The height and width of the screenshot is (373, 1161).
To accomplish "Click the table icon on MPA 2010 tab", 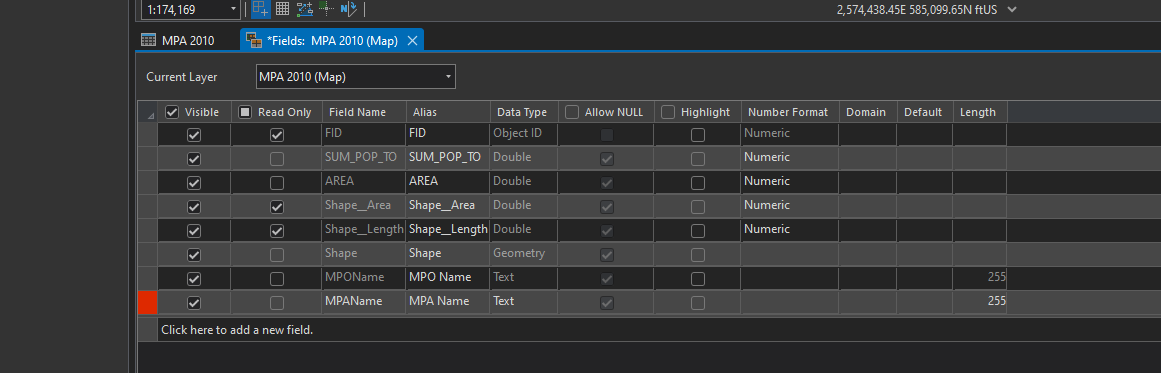I will pos(148,40).
